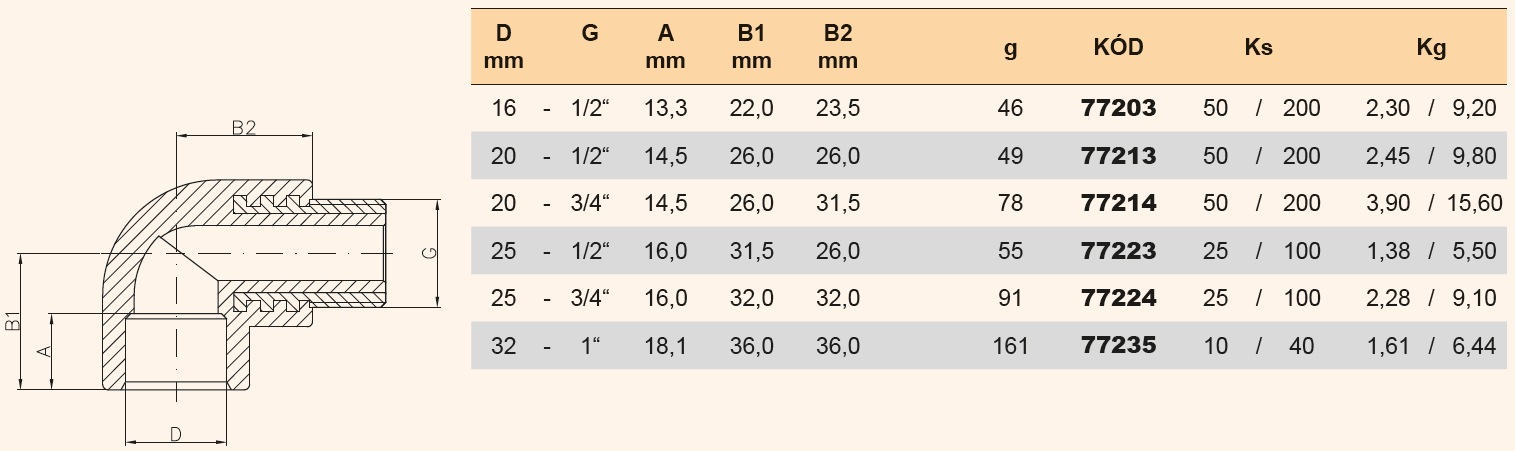The image size is (1515, 451).
Task: Click the Kg column header
Action: tap(1431, 47)
